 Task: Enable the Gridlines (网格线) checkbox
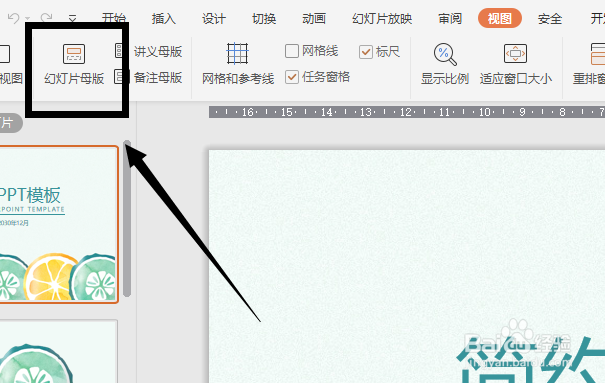coord(292,51)
